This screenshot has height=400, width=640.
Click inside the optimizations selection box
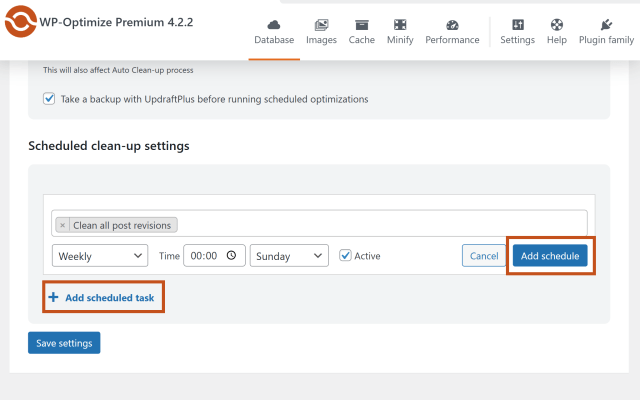[x=319, y=223]
